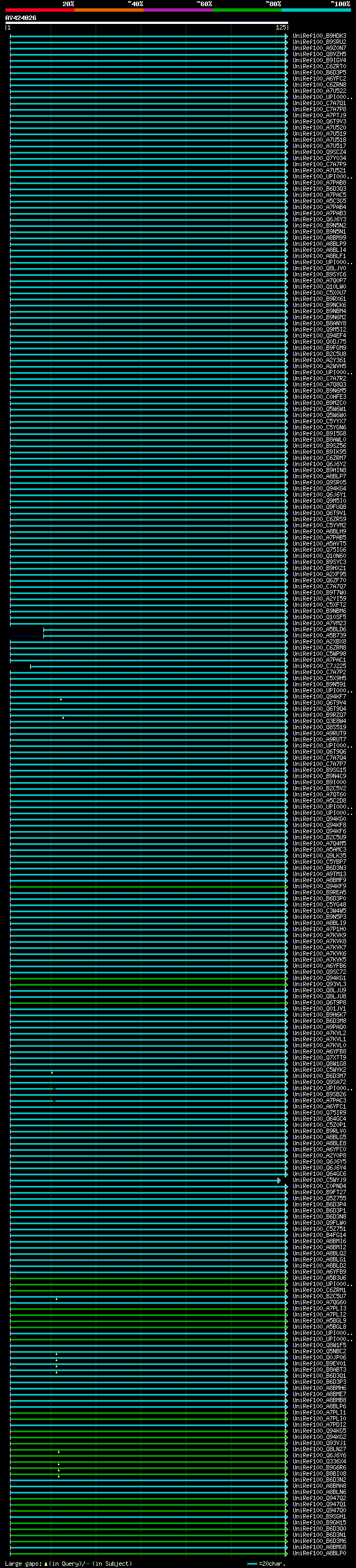Select the UniRef100_A9TM13 hit
The image size is (356, 1568).
pos(319,875)
